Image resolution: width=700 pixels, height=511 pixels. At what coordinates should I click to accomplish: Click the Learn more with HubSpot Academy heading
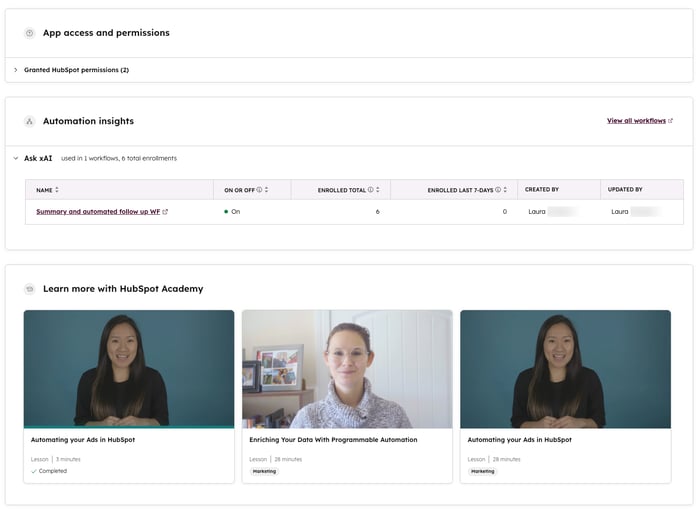(123, 289)
